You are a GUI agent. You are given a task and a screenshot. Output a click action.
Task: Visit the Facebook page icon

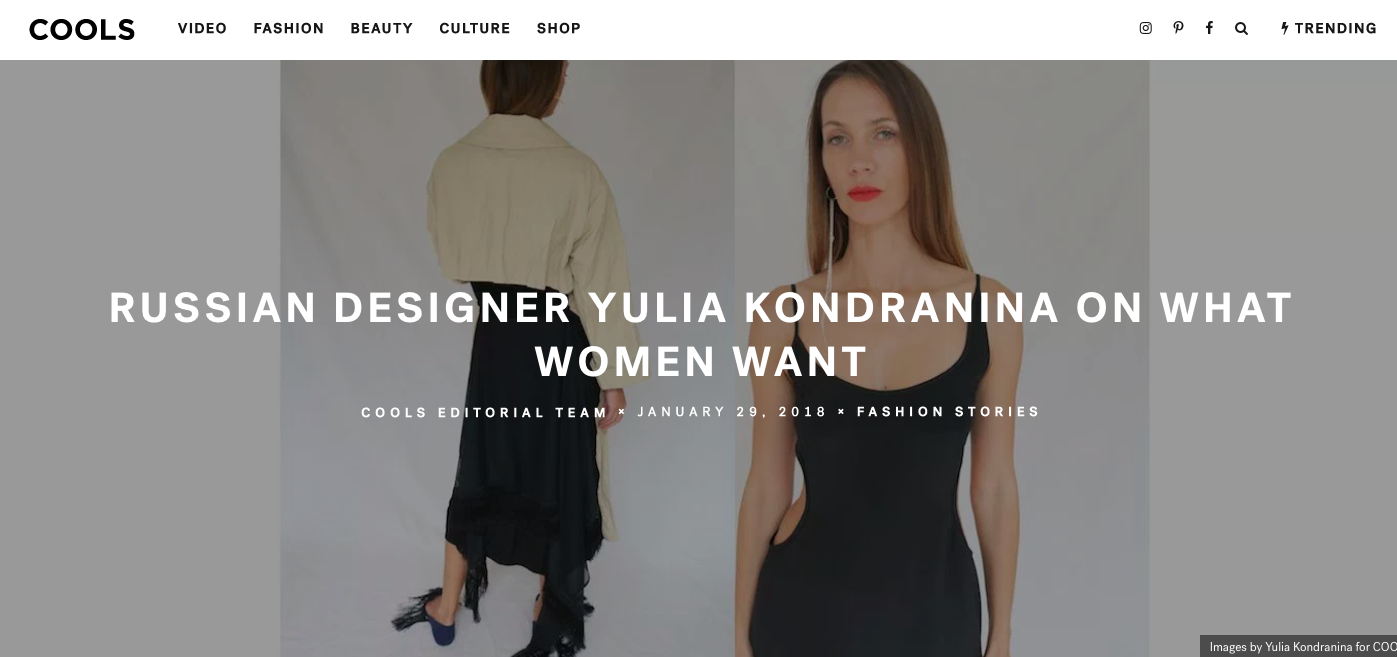(1209, 28)
